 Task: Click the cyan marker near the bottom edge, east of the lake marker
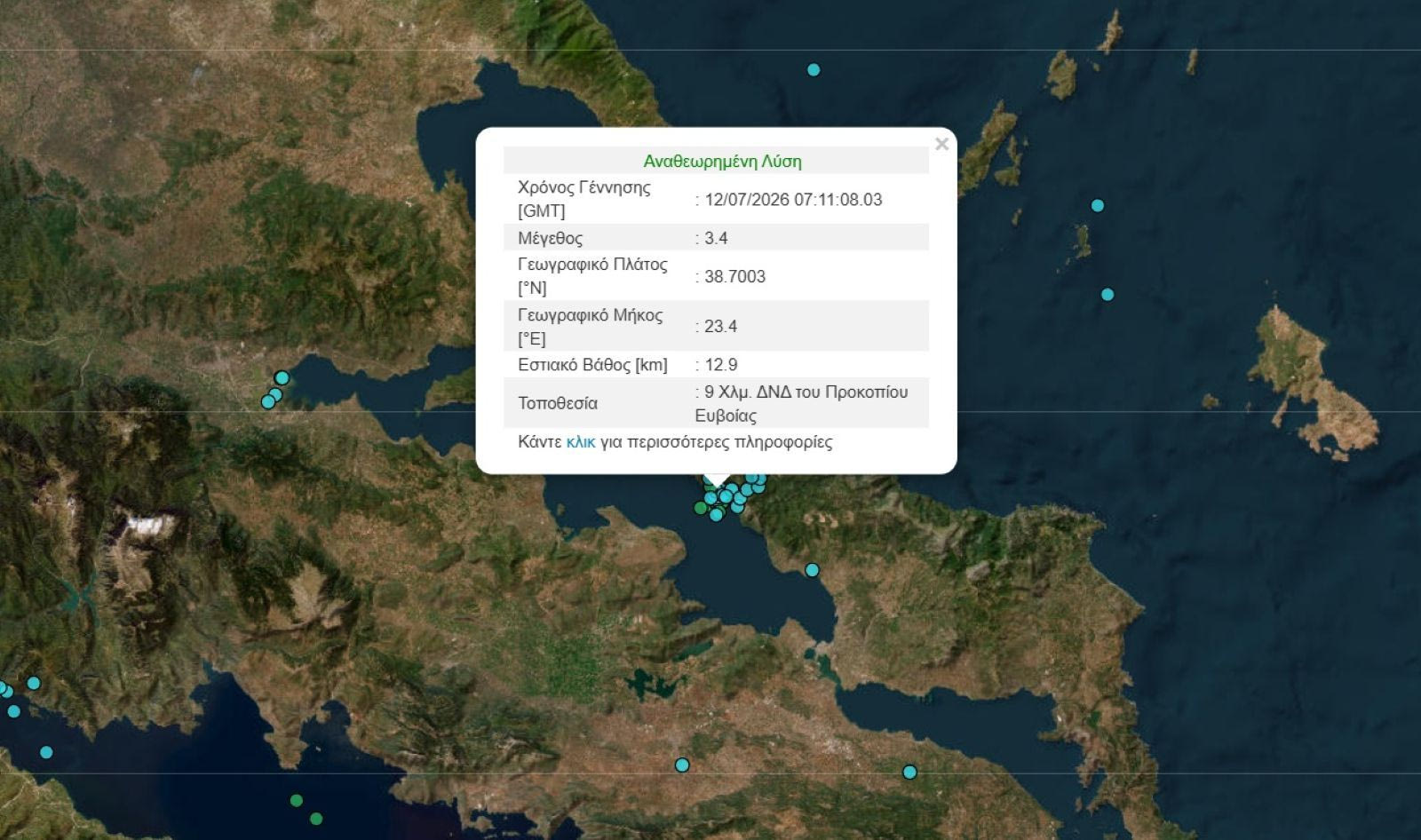(x=909, y=773)
